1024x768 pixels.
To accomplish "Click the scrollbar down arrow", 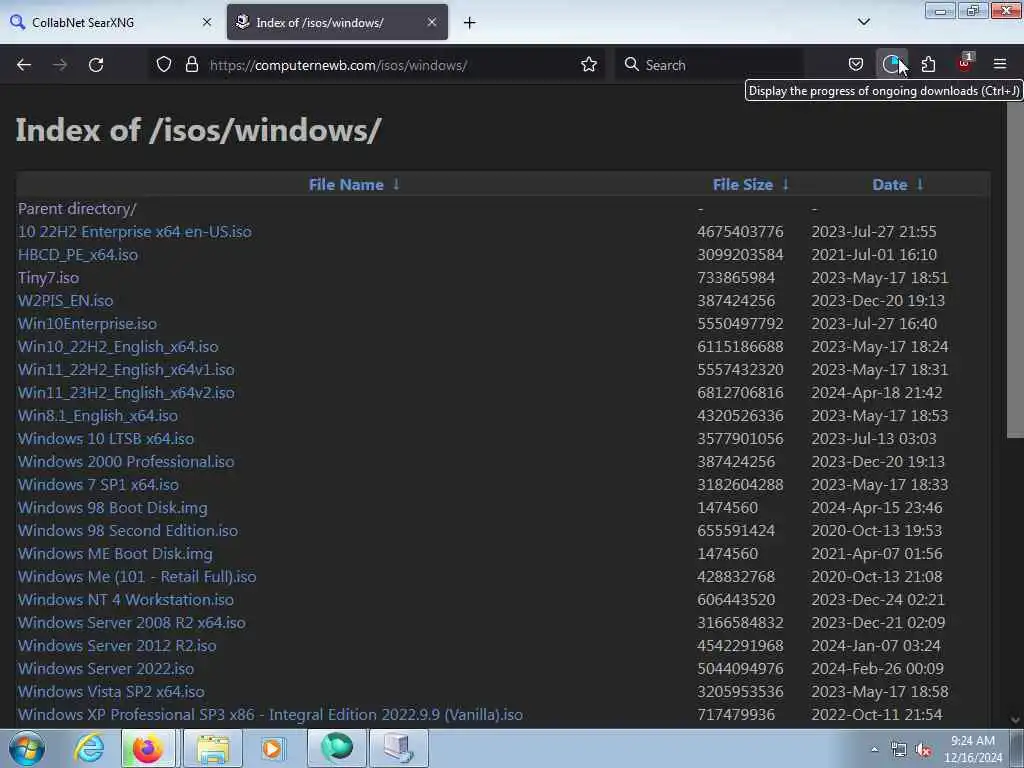I will tap(1015, 720).
